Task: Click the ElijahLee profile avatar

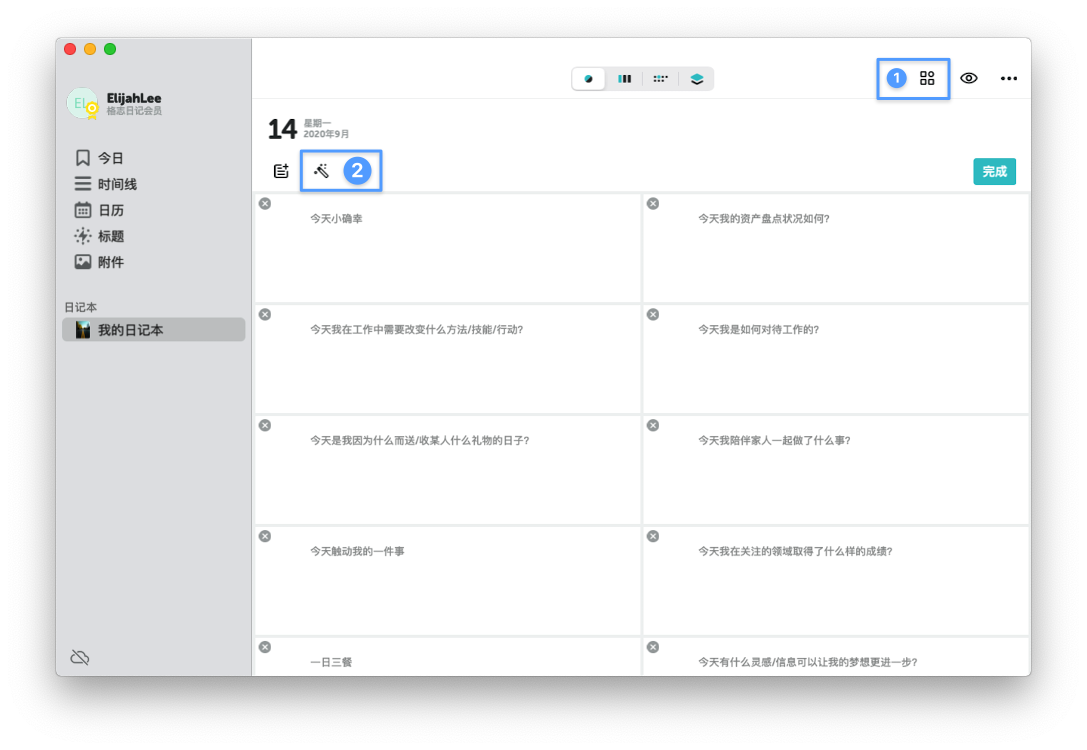Action: click(81, 103)
